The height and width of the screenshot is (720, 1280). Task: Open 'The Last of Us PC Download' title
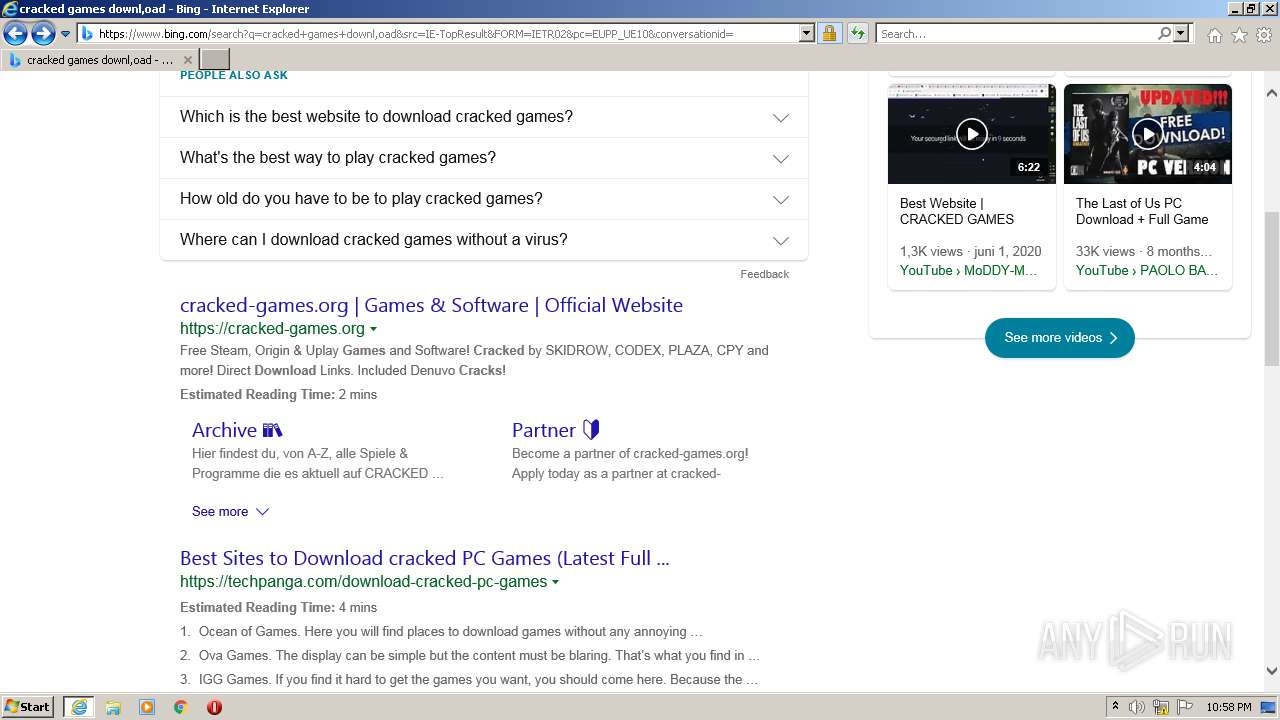pos(1142,211)
